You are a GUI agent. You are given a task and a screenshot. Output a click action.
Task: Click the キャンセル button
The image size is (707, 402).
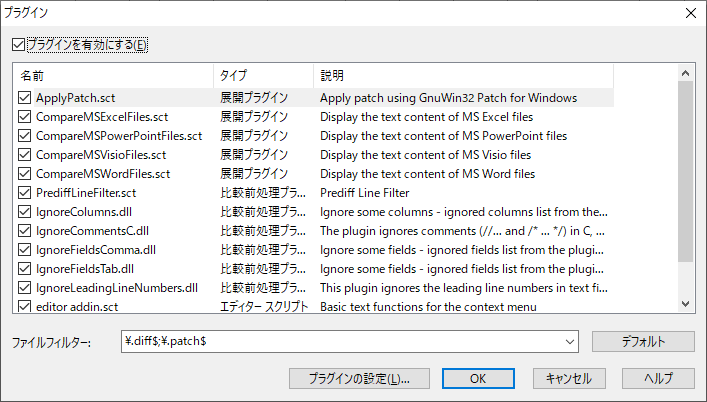pyautogui.click(x=569, y=379)
